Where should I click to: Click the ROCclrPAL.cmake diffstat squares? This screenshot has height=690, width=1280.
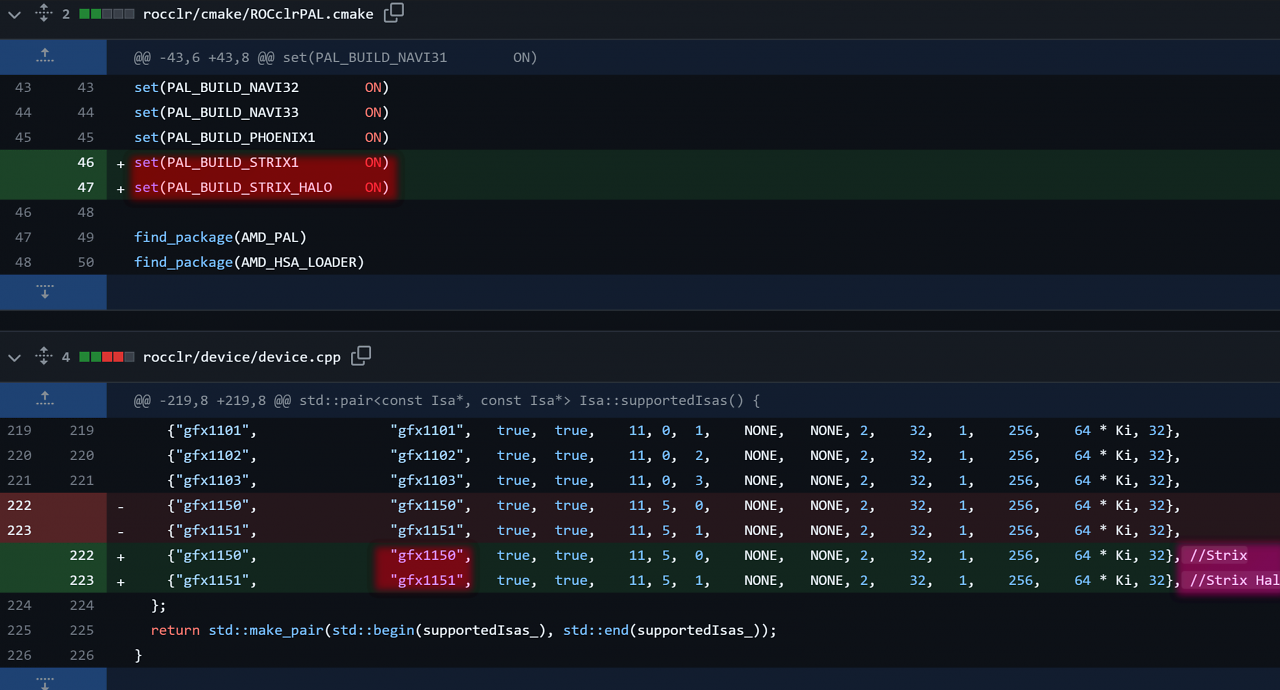click(x=107, y=14)
